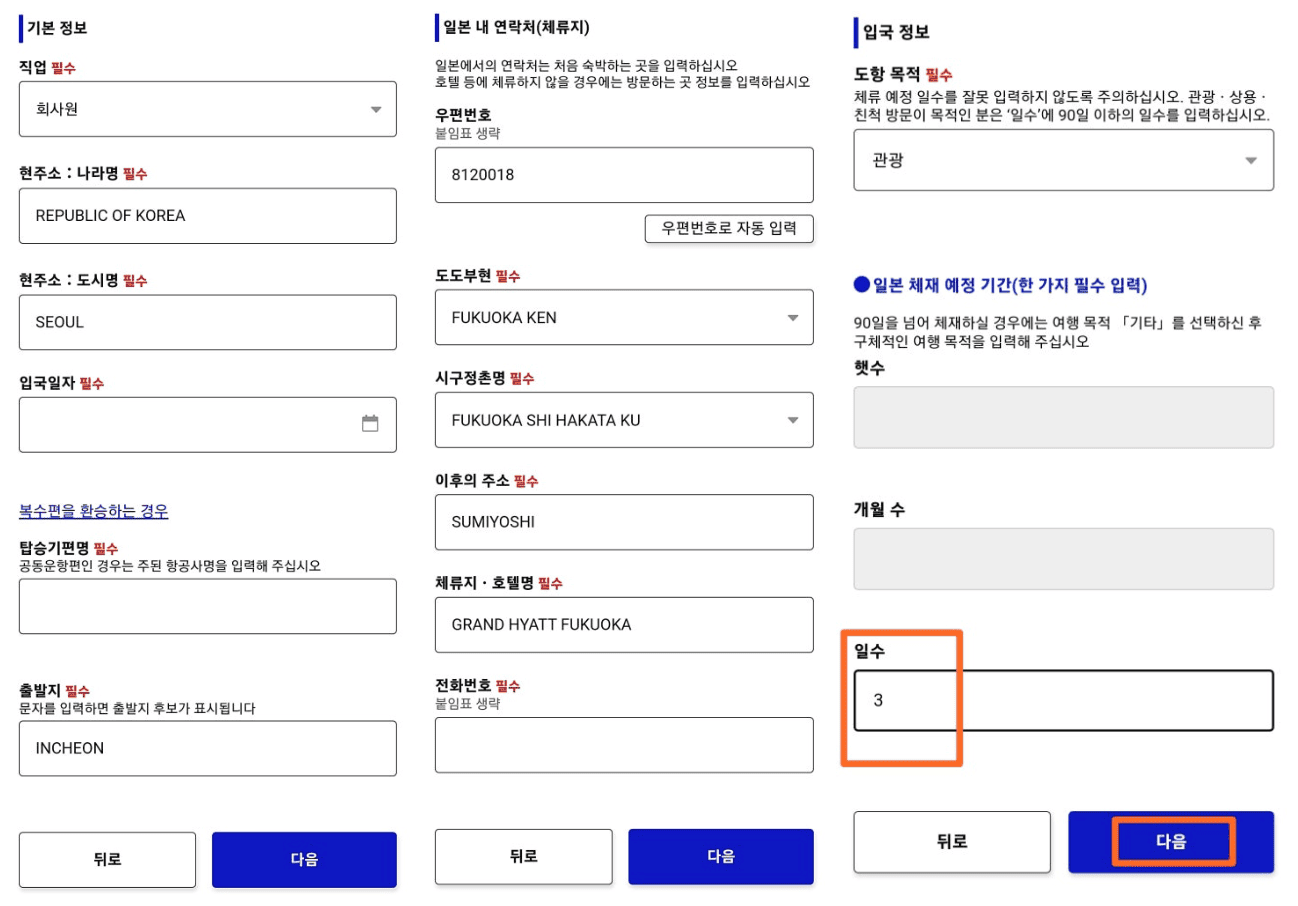Click 뒤로 button in 입국 정보 section
Screen dimensions: 1298x906
pos(952,842)
